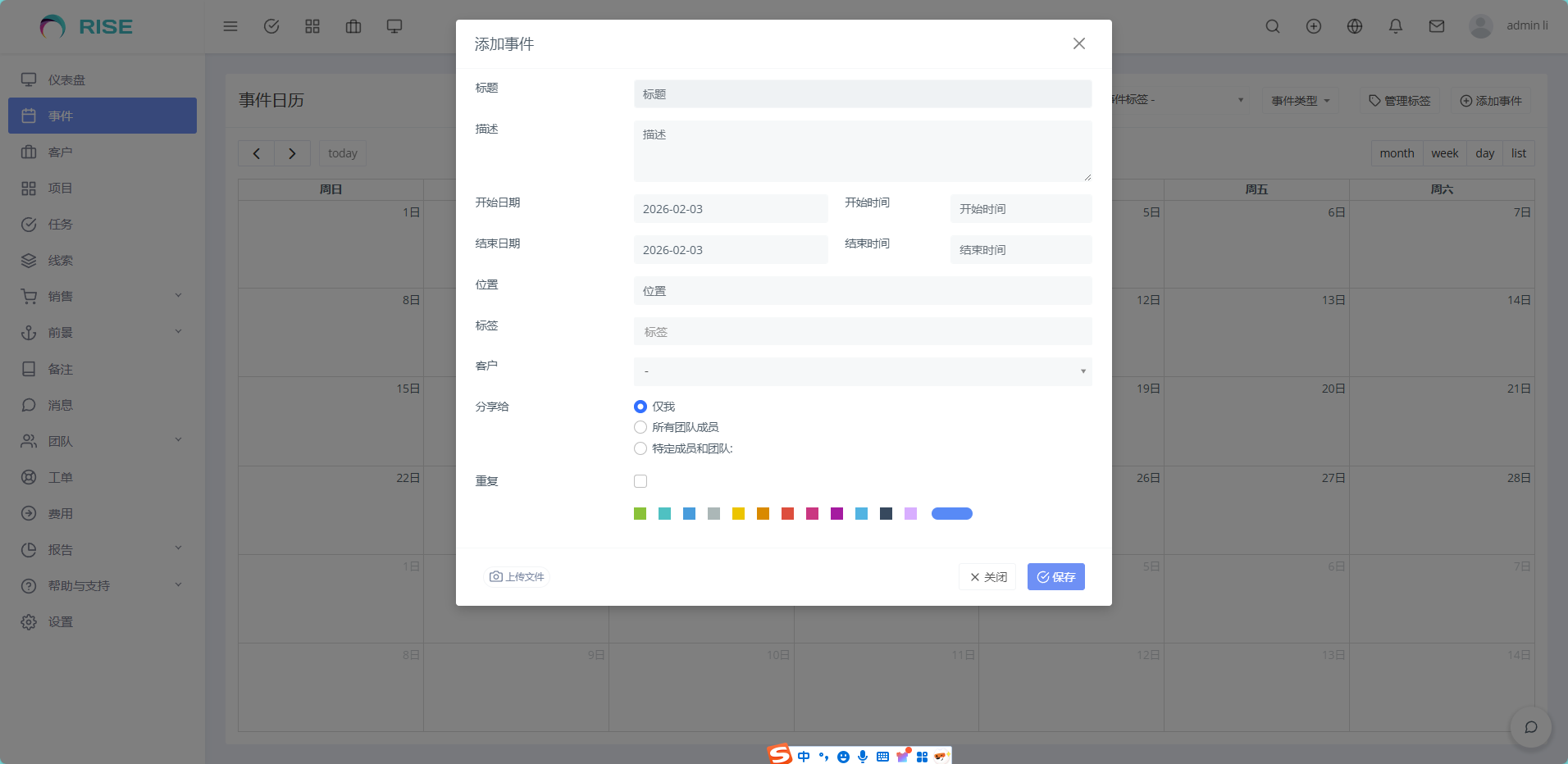Screen dimensions: 1568x764
Task: Open the messages envelope icon
Action: pyautogui.click(x=1437, y=26)
